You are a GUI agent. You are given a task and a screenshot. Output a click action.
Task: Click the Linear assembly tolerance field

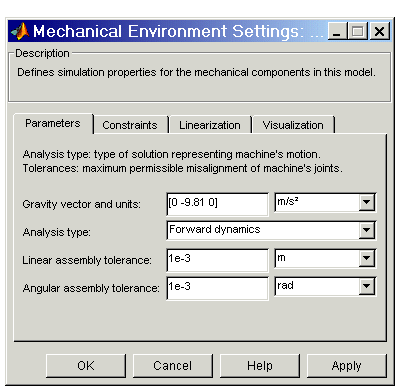(217, 259)
